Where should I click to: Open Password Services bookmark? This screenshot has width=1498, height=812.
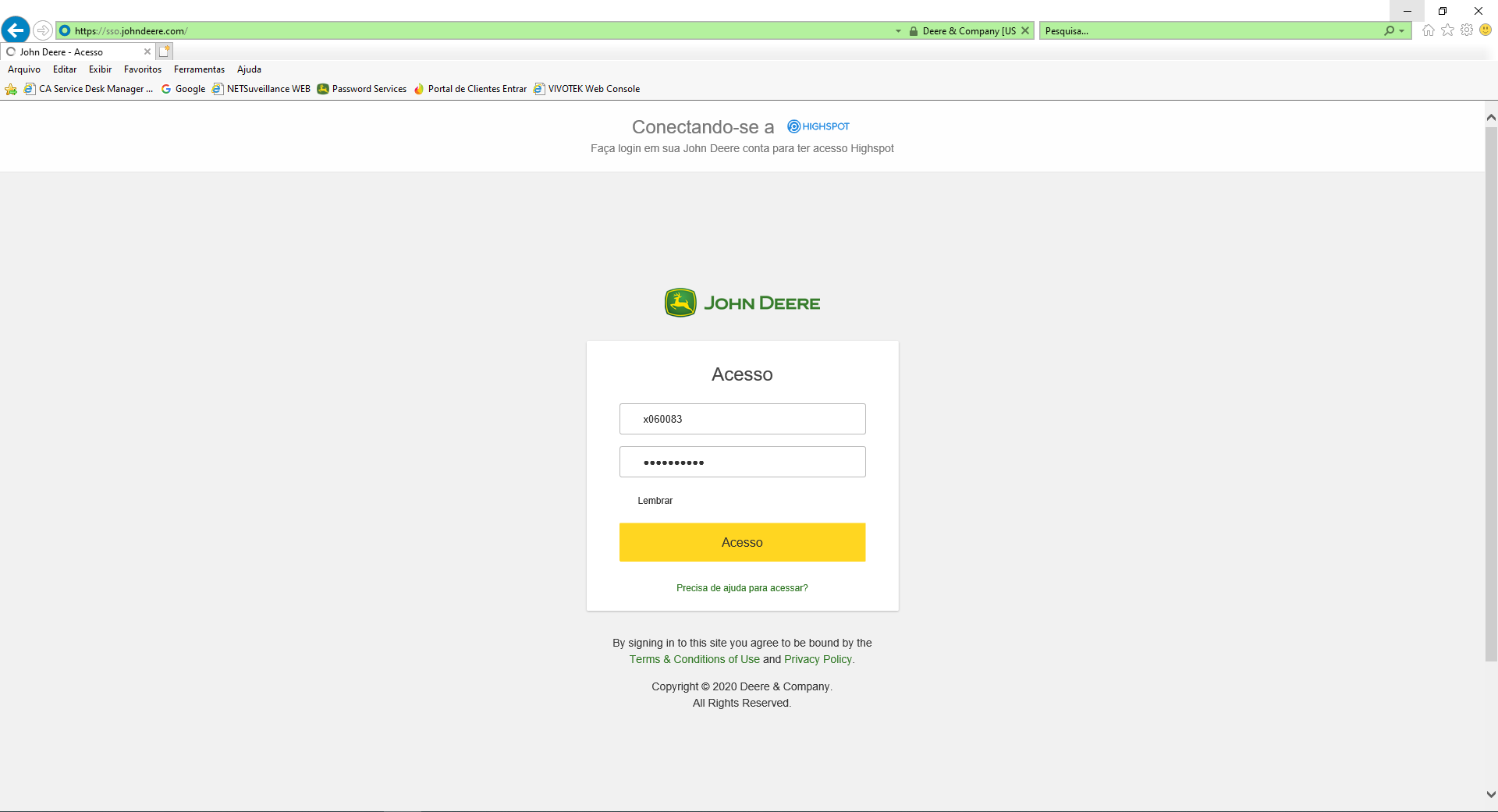tap(362, 89)
